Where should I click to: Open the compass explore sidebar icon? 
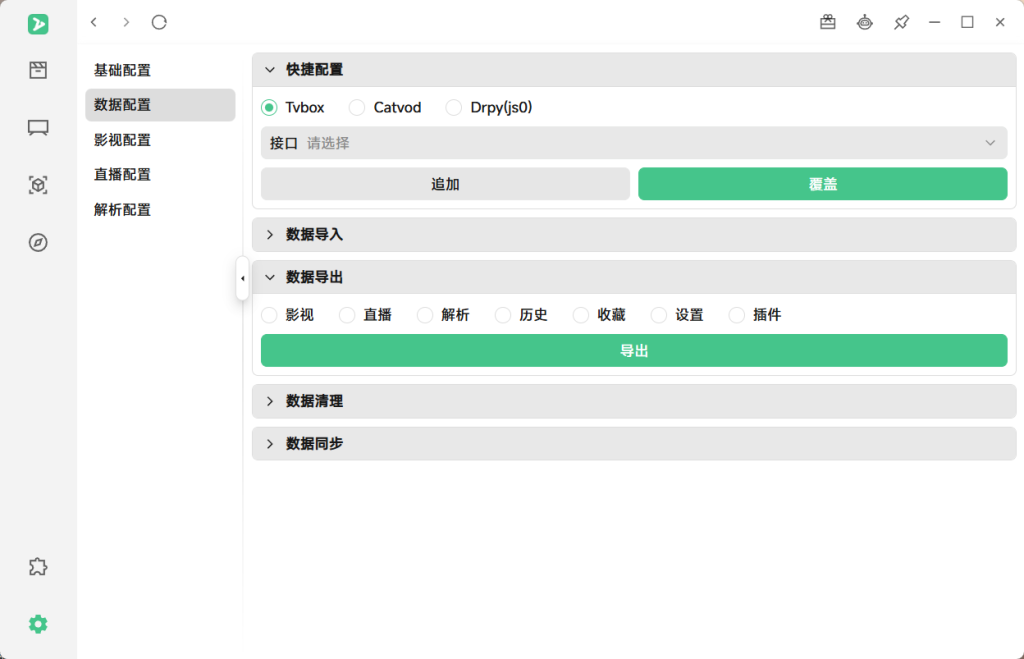[38, 242]
